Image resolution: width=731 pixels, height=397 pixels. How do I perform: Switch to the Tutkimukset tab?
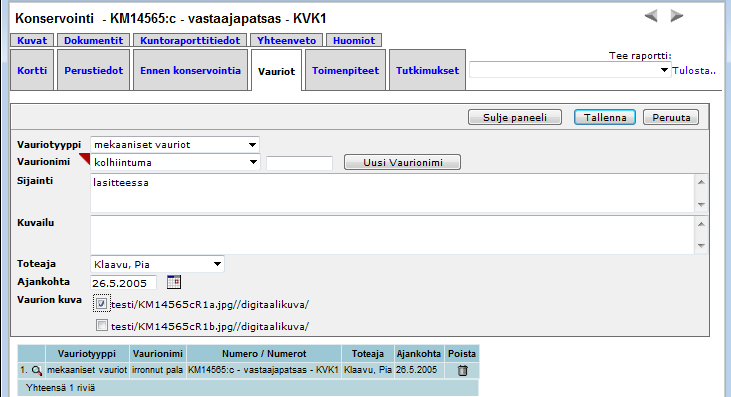[428, 70]
